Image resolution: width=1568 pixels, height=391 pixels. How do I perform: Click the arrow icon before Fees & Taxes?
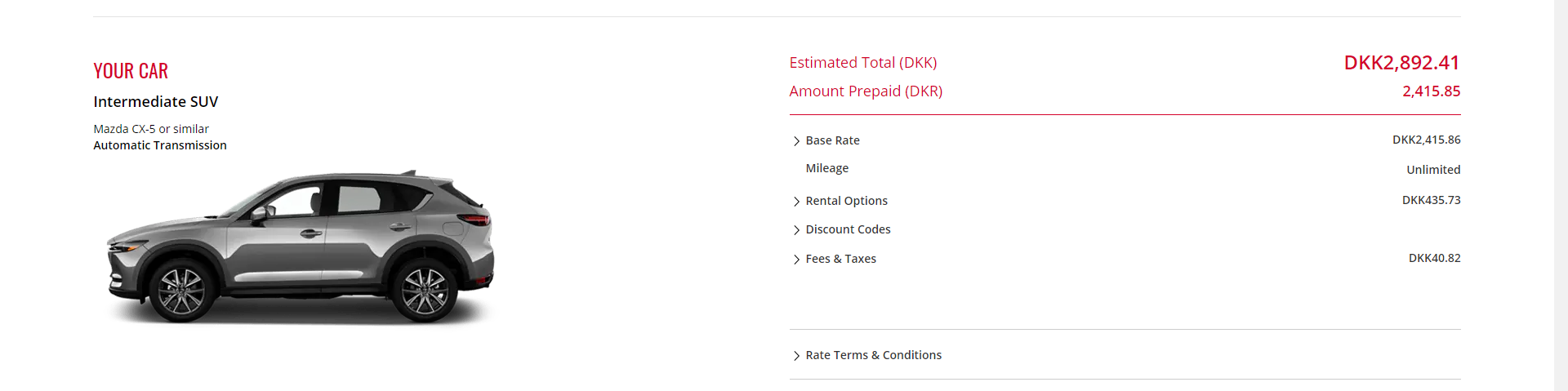796,260
